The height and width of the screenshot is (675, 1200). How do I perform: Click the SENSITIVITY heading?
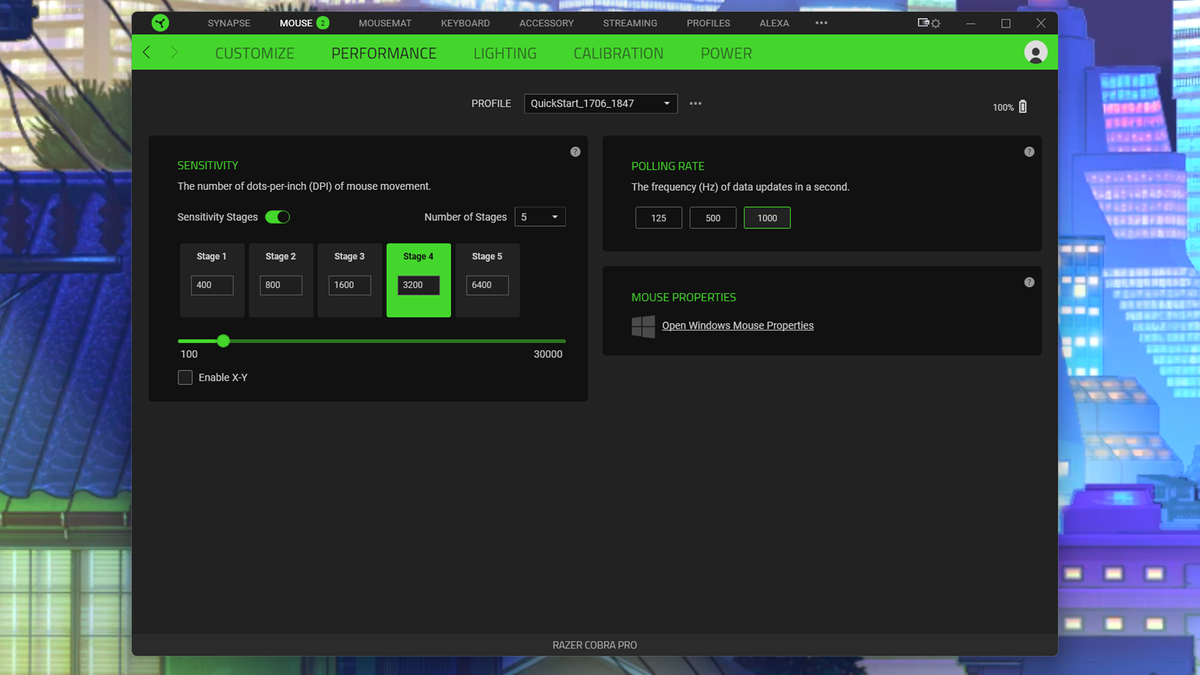208,165
